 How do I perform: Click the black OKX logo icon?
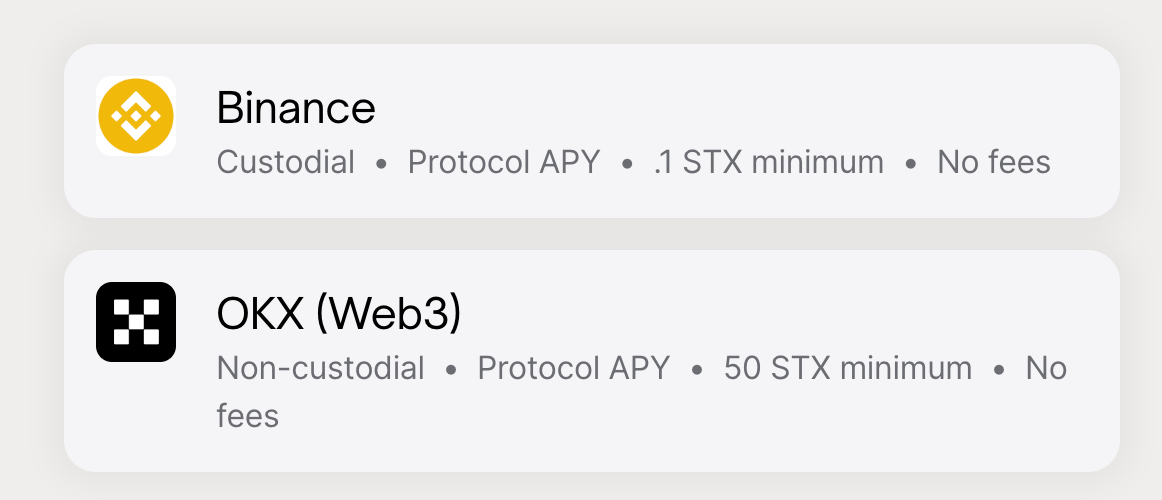click(x=136, y=322)
